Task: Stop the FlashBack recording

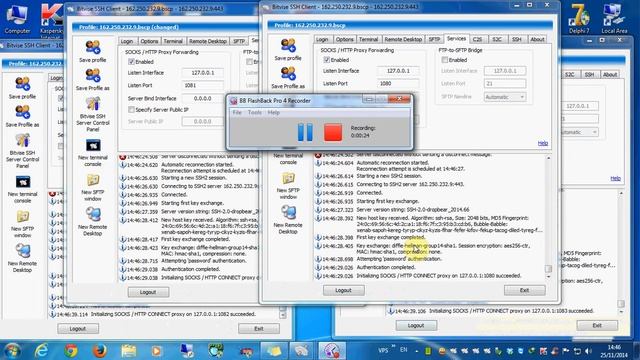Action: pyautogui.click(x=333, y=133)
